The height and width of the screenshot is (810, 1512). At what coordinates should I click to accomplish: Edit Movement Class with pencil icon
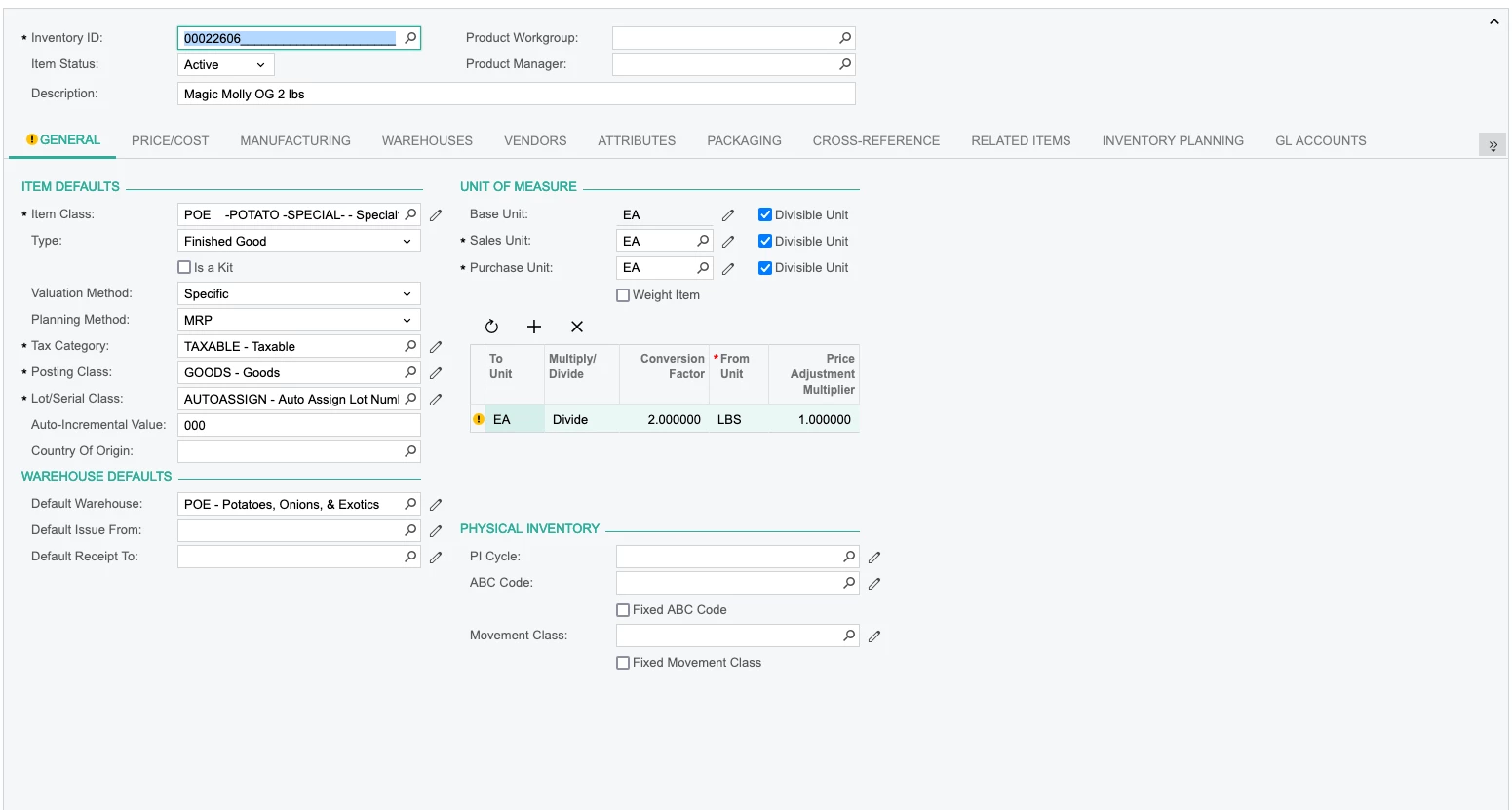tap(874, 636)
